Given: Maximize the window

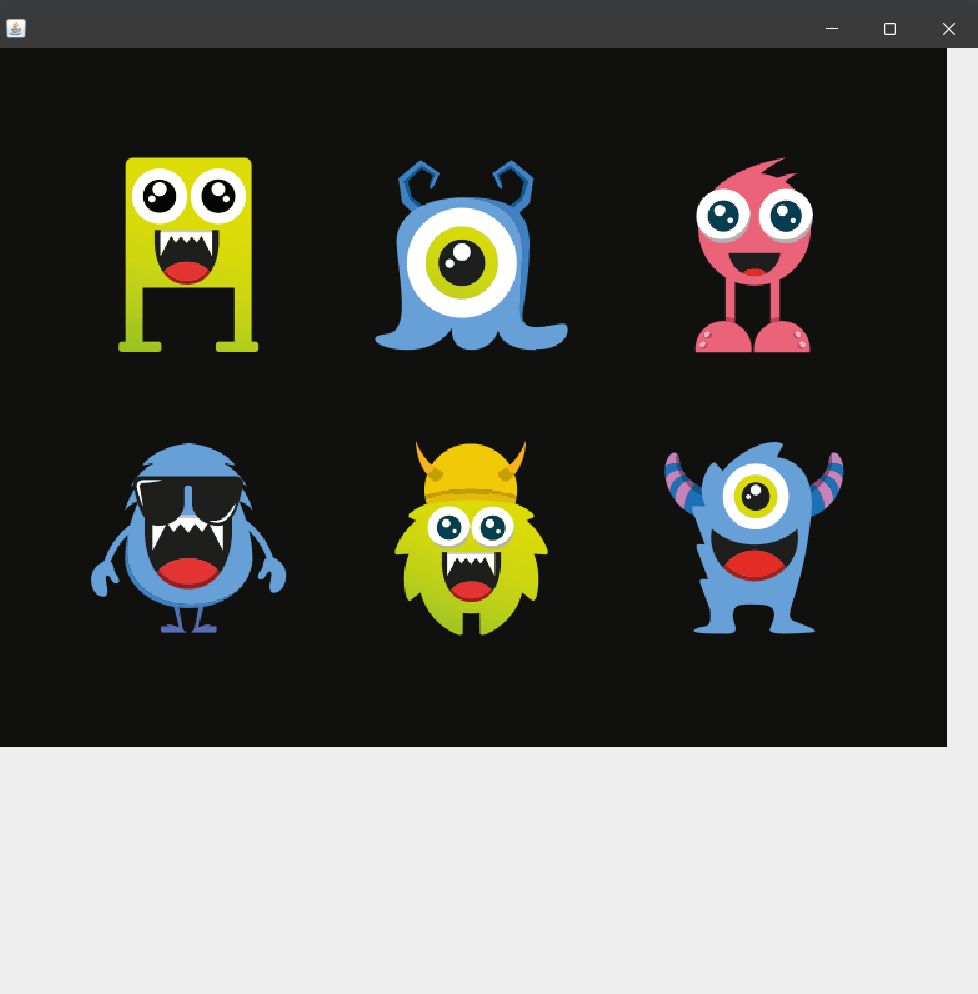Looking at the screenshot, I should pos(890,29).
